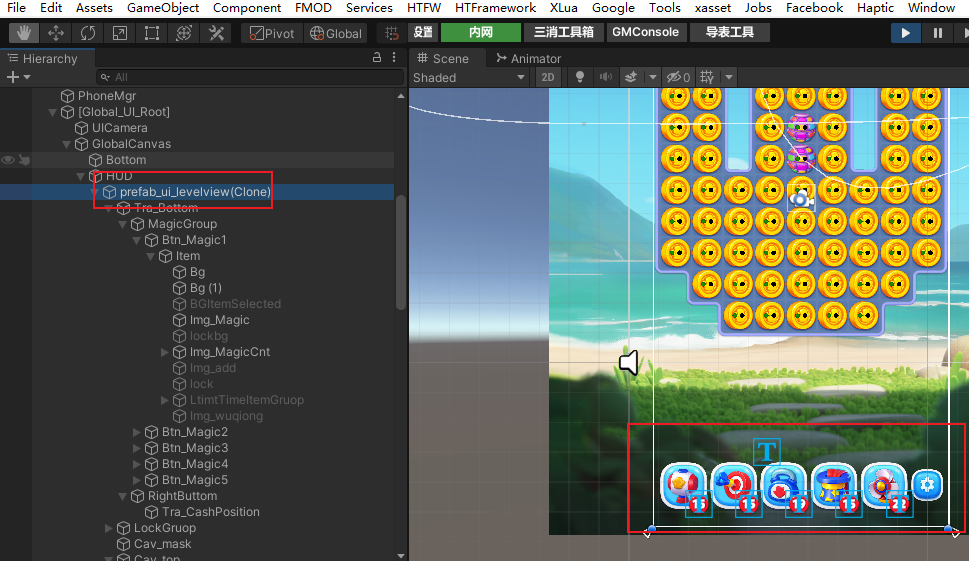969x561 pixels.
Task: Toggle scene effects icon
Action: point(631,77)
